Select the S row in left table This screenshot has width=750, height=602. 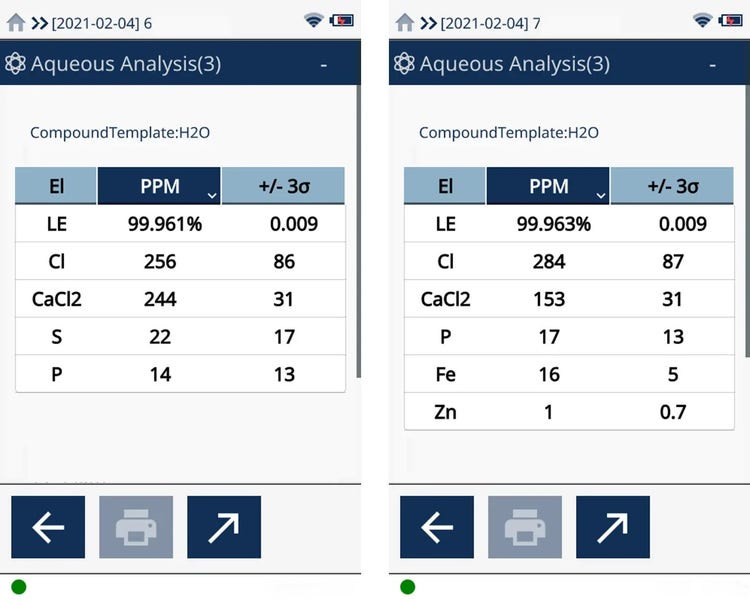pyautogui.click(x=180, y=337)
